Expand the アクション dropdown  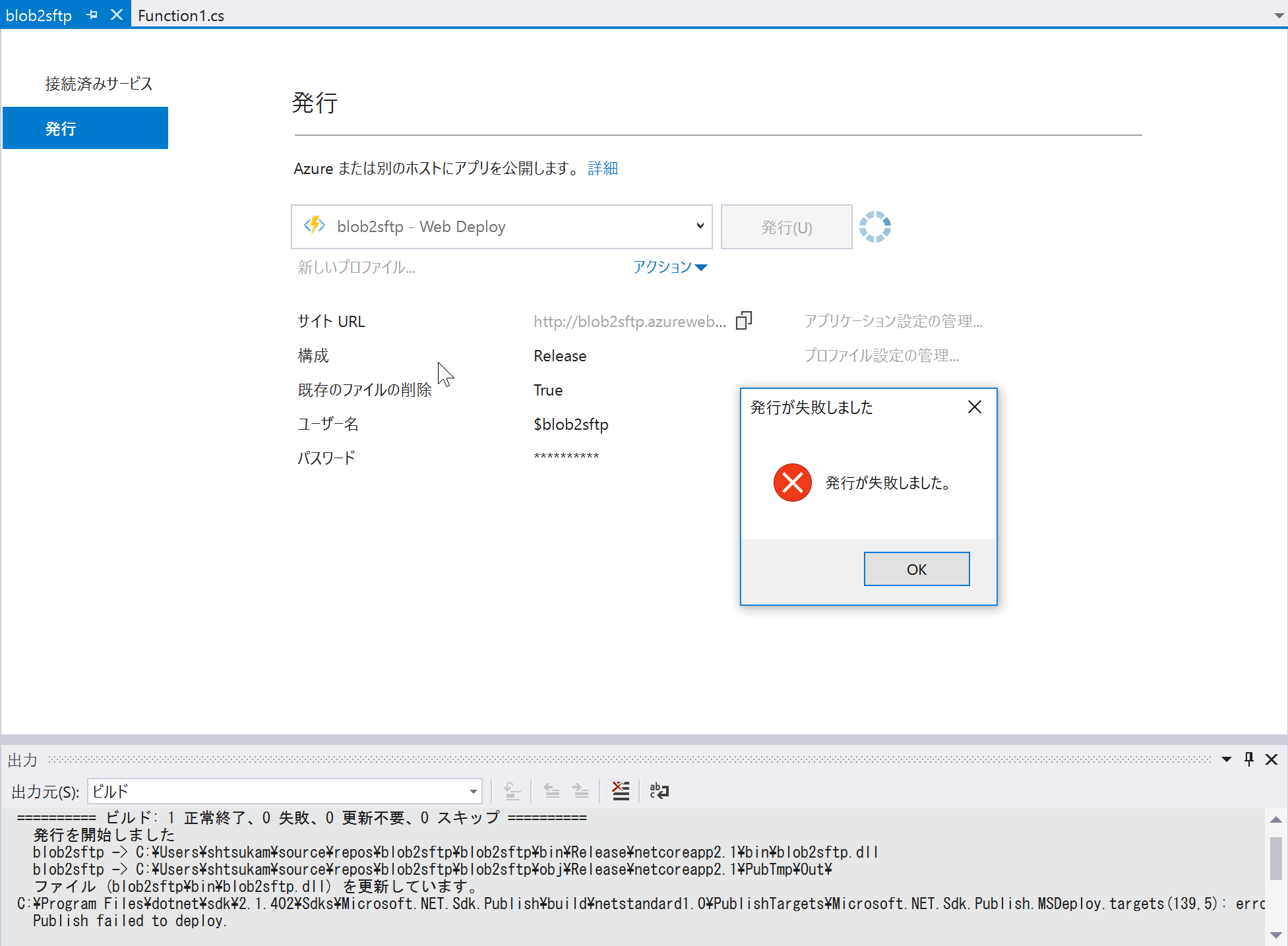pos(669,267)
